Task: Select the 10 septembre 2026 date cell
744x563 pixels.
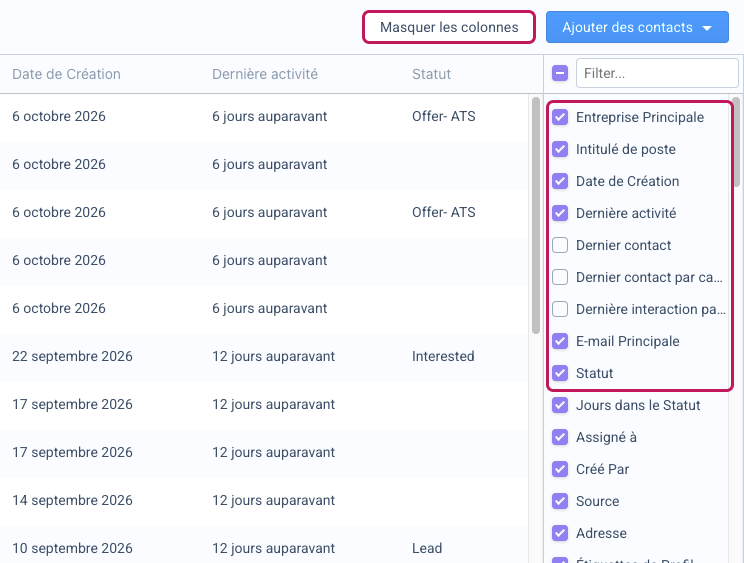Action: (x=72, y=548)
